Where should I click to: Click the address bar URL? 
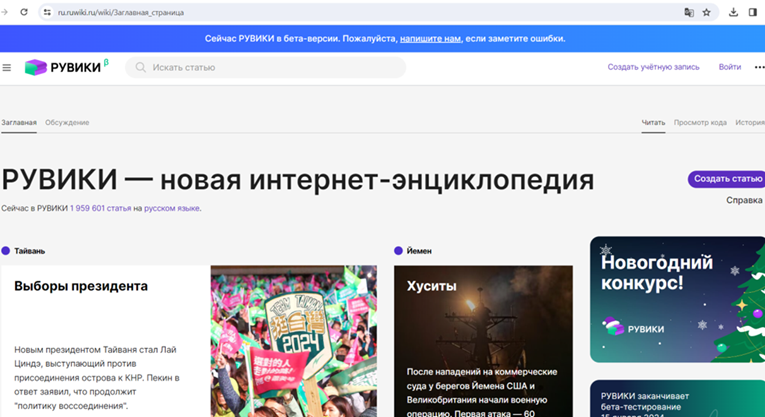click(121, 13)
